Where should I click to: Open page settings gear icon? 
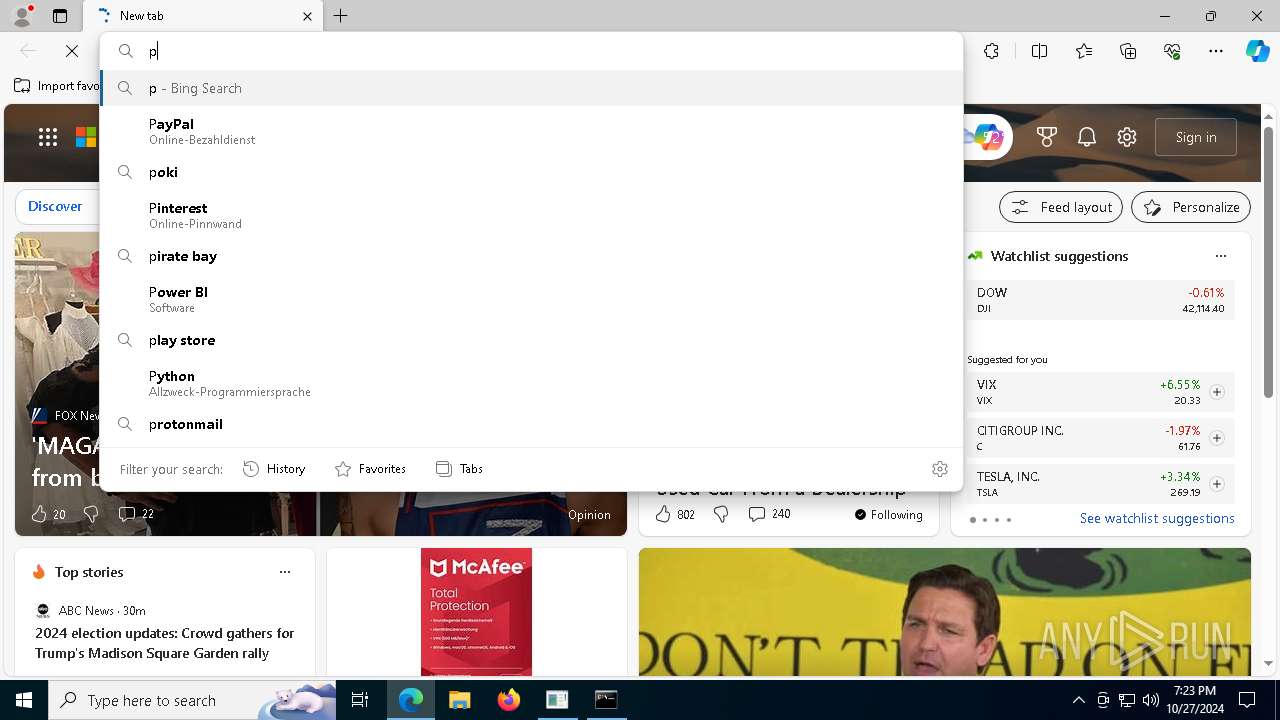pyautogui.click(x=1127, y=137)
